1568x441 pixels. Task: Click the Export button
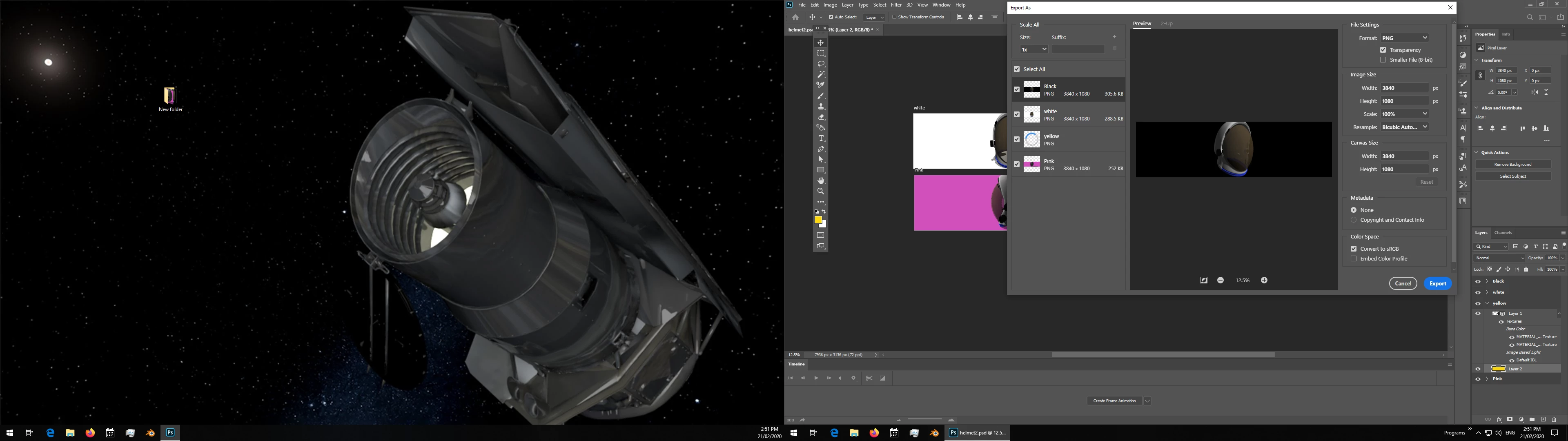coord(1437,283)
